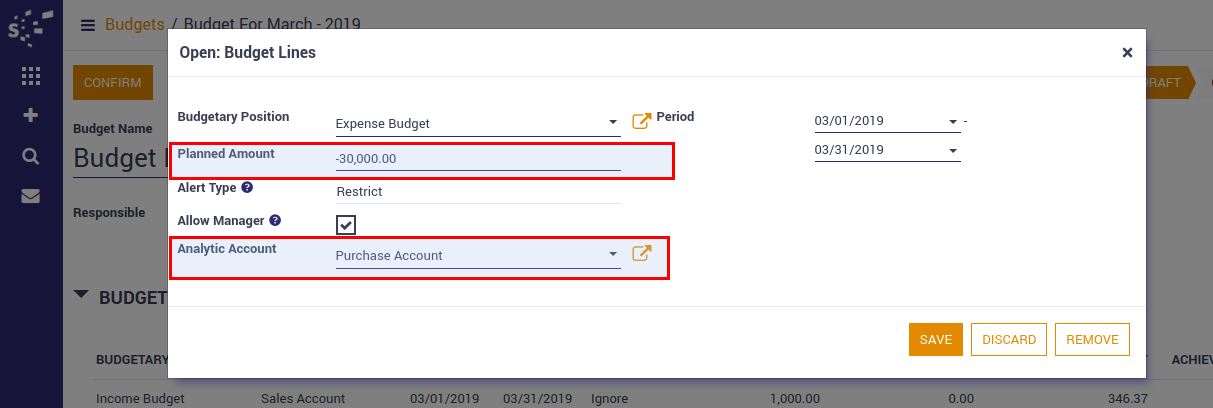Open the apps grid icon in sidebar
This screenshot has width=1213, height=408.
(x=30, y=76)
